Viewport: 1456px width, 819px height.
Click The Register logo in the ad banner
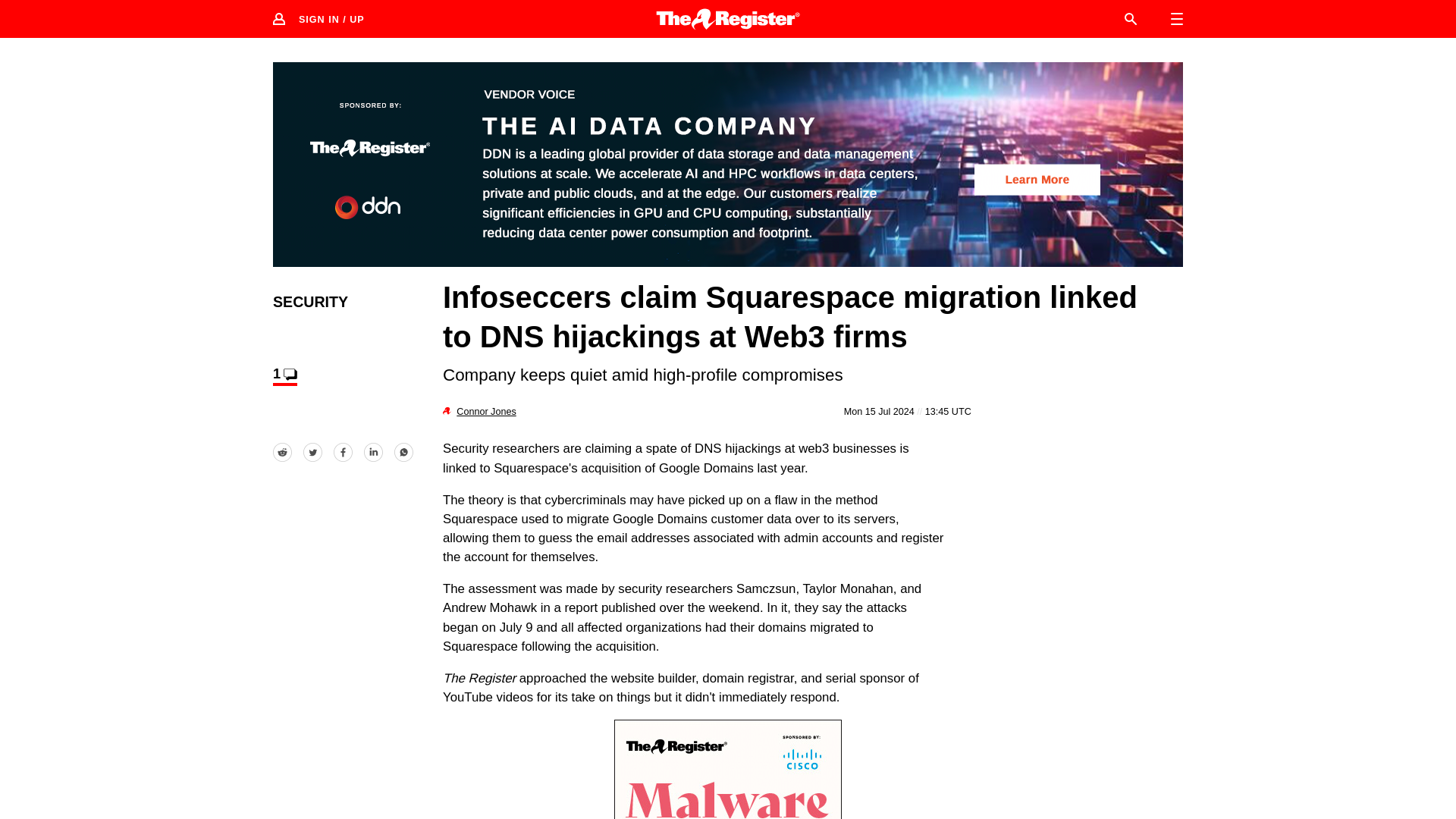tap(369, 148)
